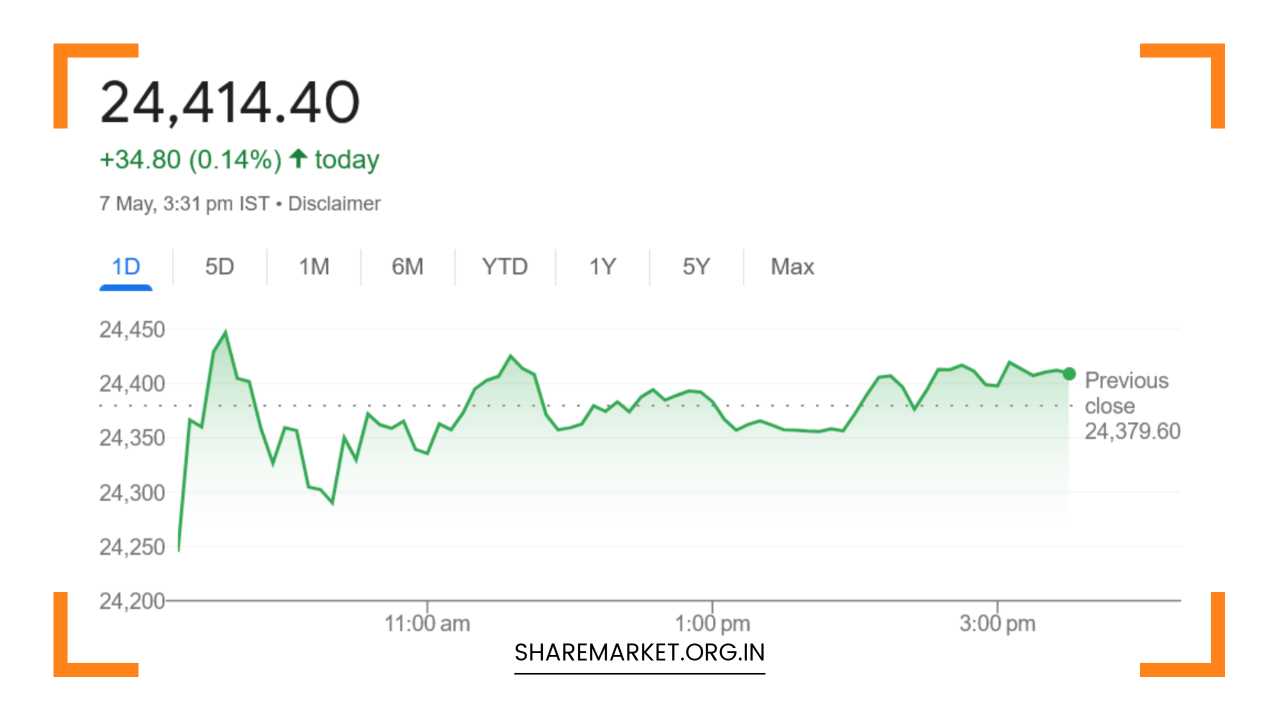Select the YTD range tab
Screen dimensions: 1280x720
[504, 267]
